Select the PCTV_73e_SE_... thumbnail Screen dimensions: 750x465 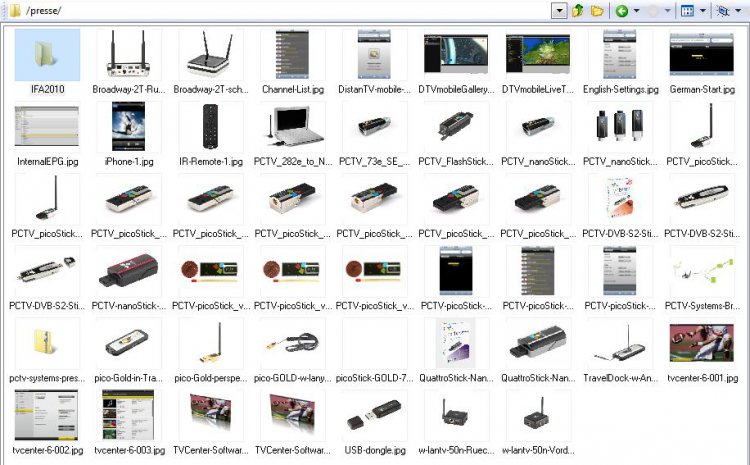pos(374,126)
